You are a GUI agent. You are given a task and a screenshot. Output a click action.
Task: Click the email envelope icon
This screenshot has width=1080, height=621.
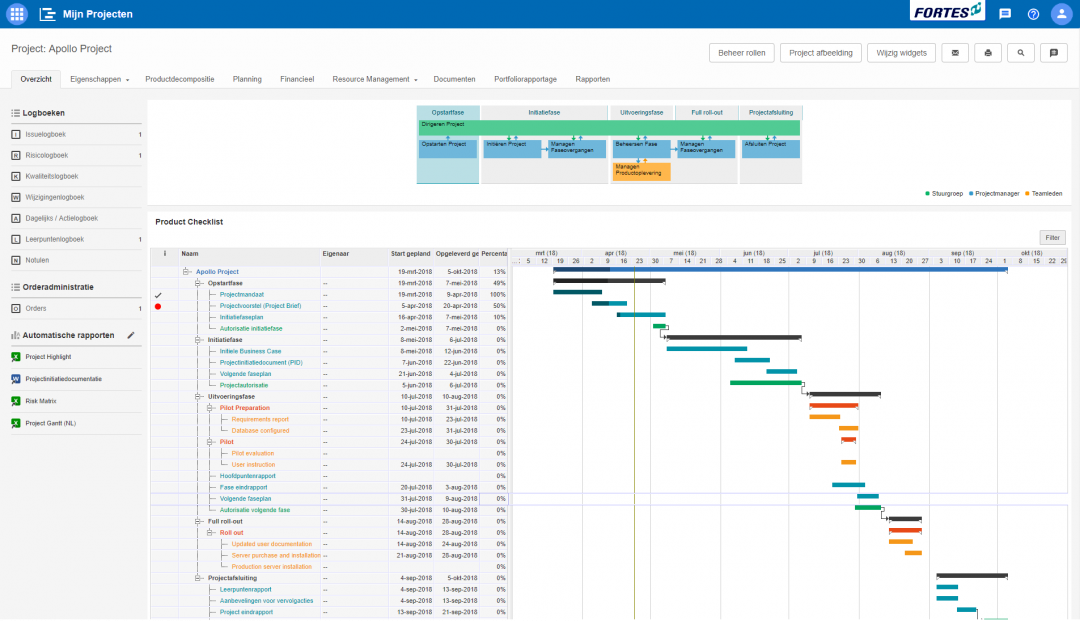(x=954, y=52)
